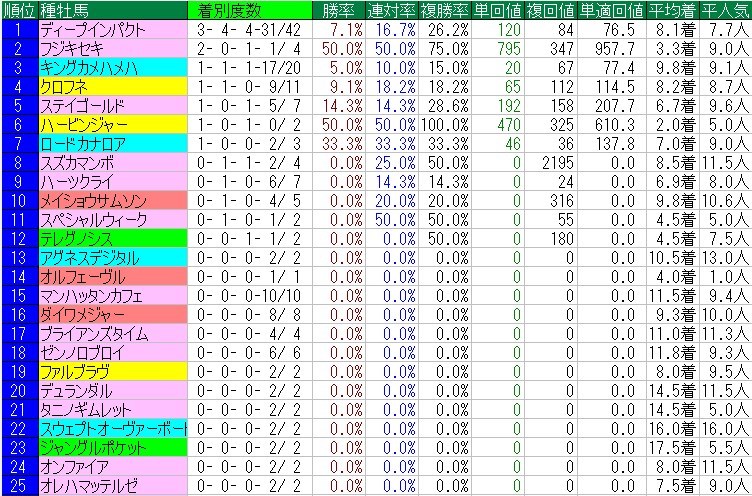Click アグネスデジタル's 13.0人 popularity value
This screenshot has width=752, height=496.
coord(726,259)
